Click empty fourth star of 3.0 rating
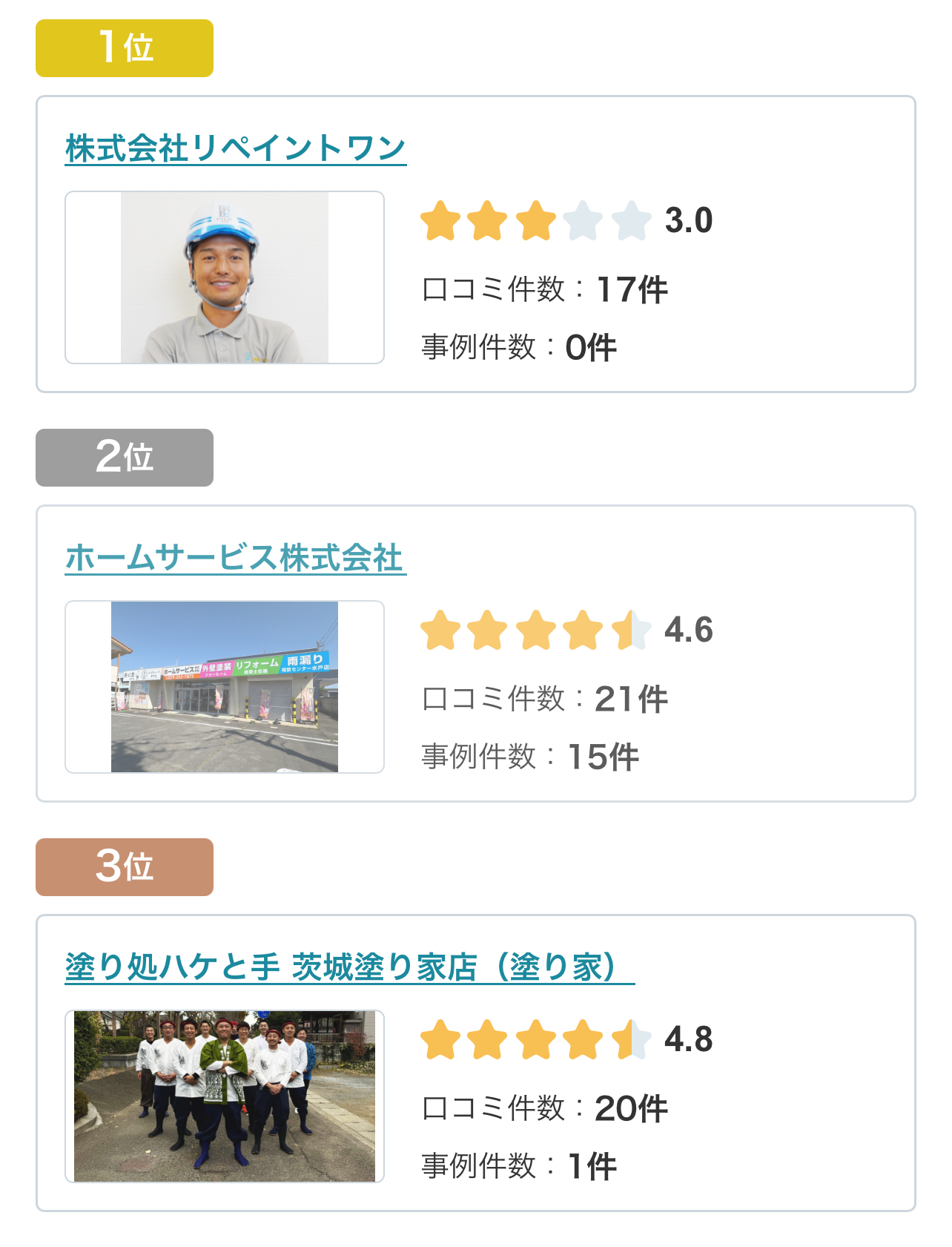Image resolution: width=952 pixels, height=1247 pixels. pyautogui.click(x=584, y=221)
